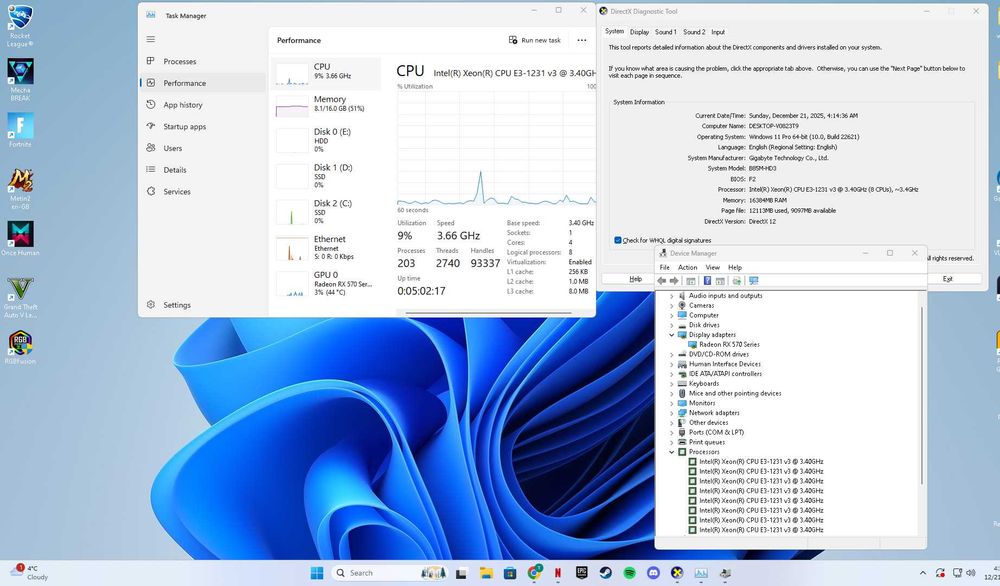This screenshot has width=1000, height=586.
Task: Open Steam from the taskbar
Action: tap(605, 573)
